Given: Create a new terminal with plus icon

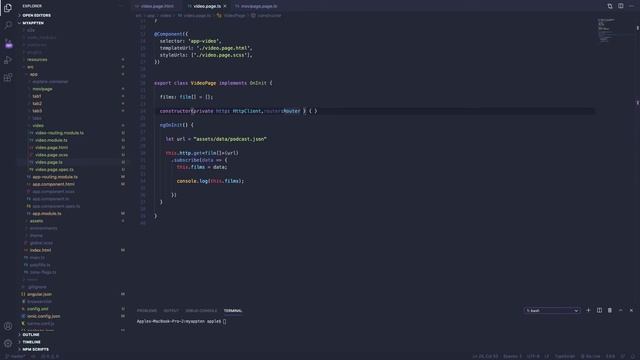Looking at the screenshot, I should (x=588, y=310).
